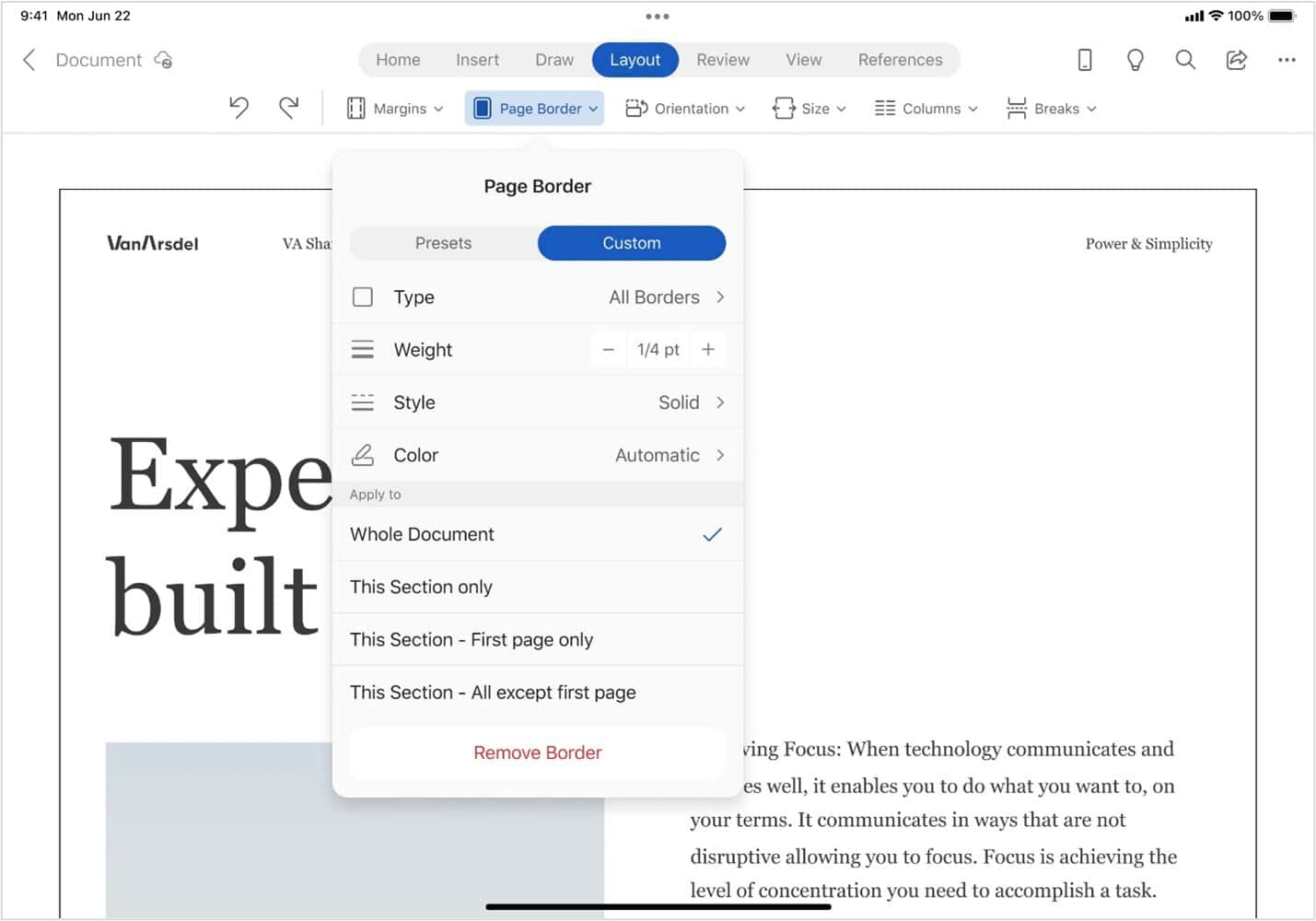Open search with the magnifier icon

click(1185, 60)
